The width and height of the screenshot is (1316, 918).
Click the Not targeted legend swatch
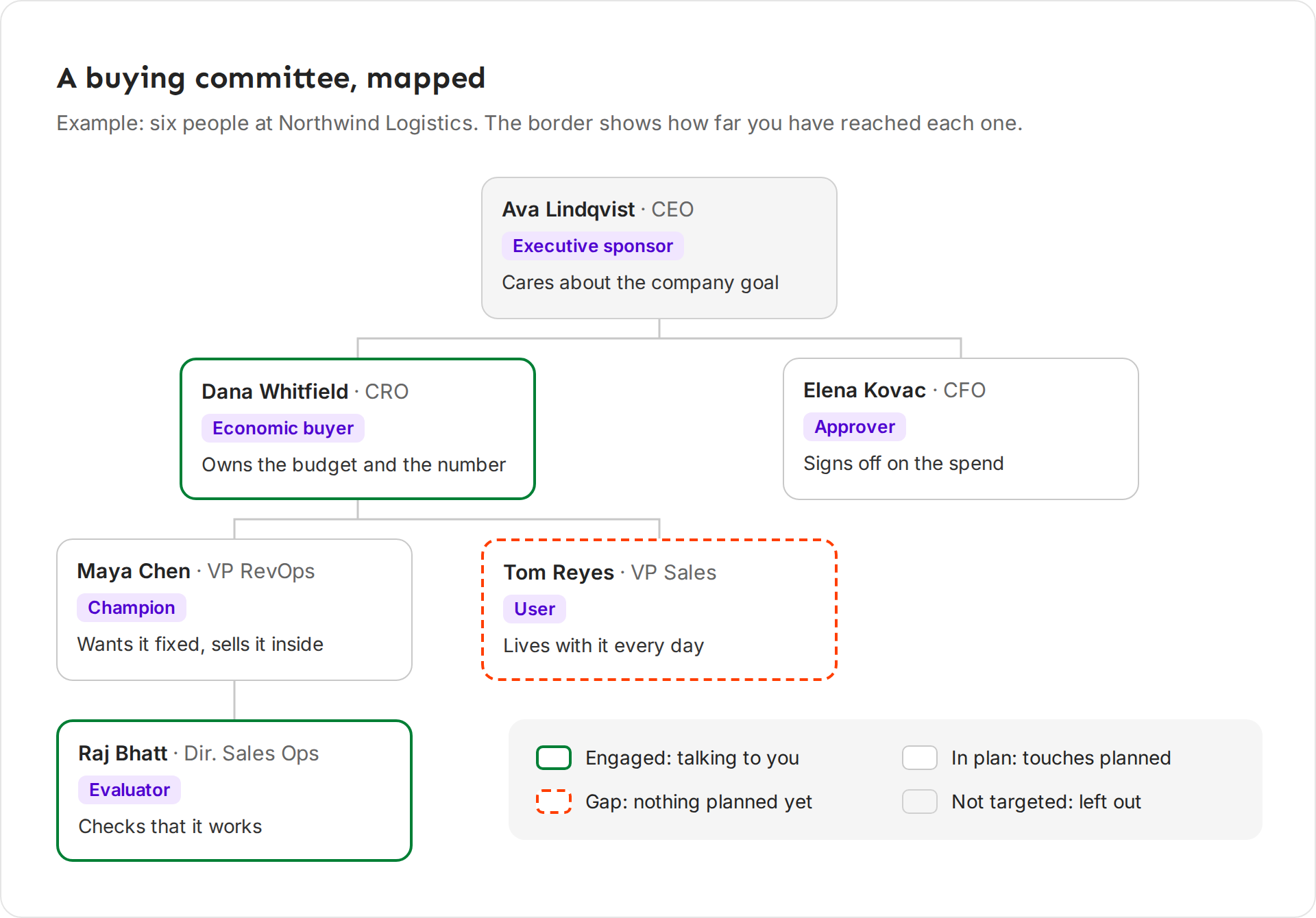(920, 802)
